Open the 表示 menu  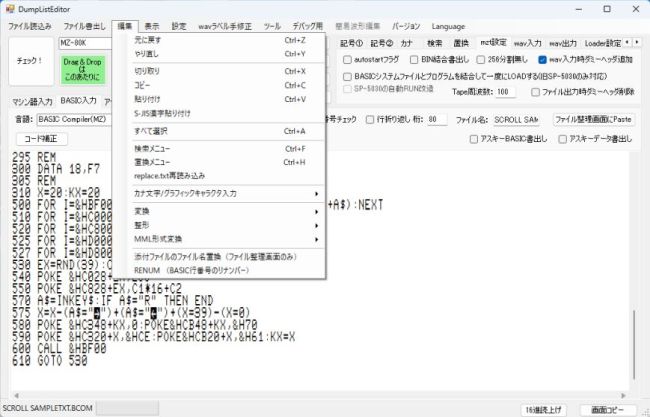point(152,26)
